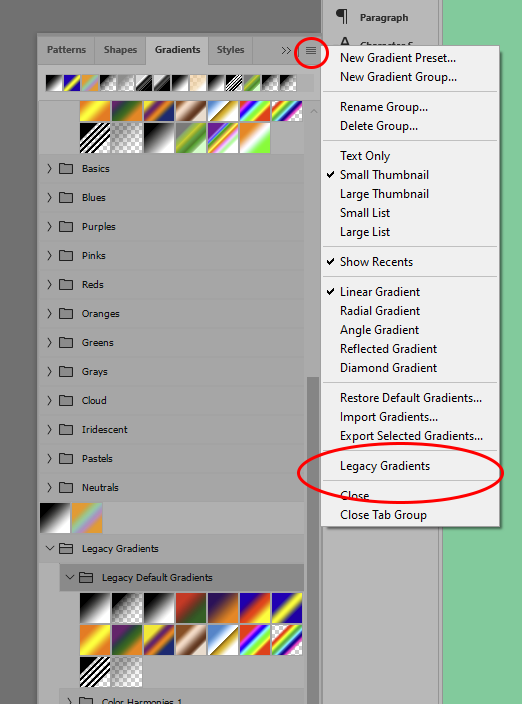
Task: Choose Text Only view
Action: (x=365, y=156)
